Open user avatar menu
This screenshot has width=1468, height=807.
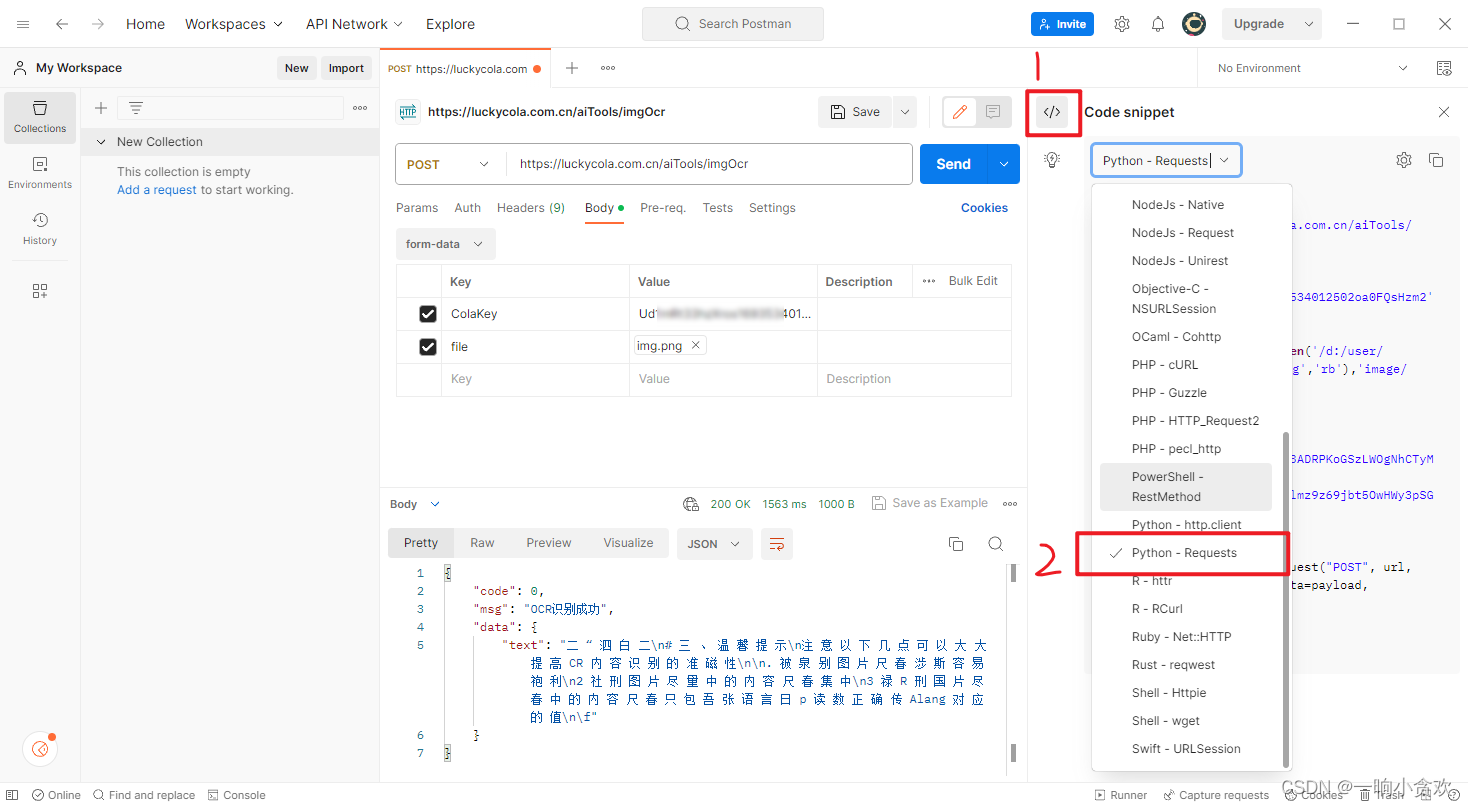click(1193, 24)
